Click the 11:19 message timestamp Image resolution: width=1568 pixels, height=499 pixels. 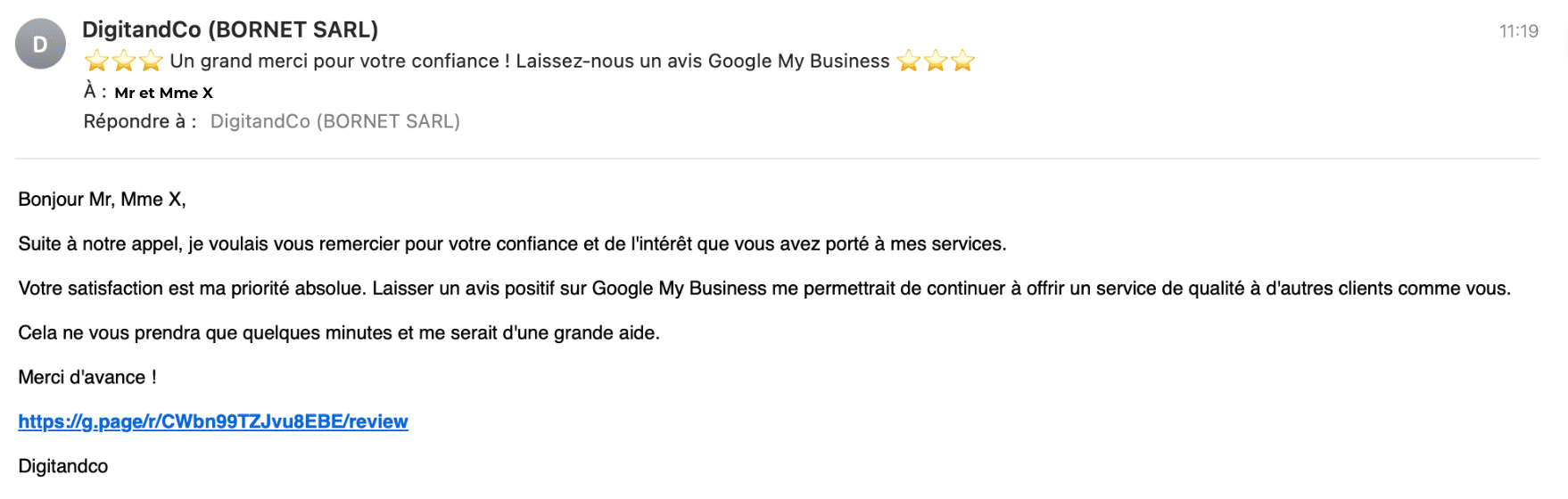[1518, 31]
